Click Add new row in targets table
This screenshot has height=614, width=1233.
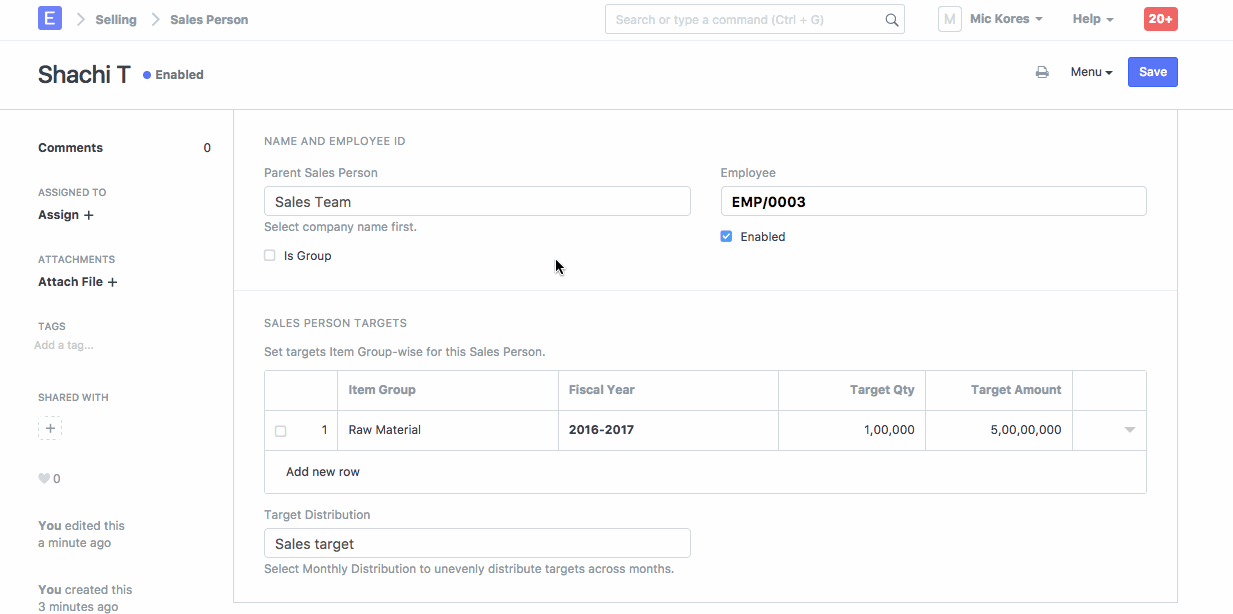coord(323,472)
